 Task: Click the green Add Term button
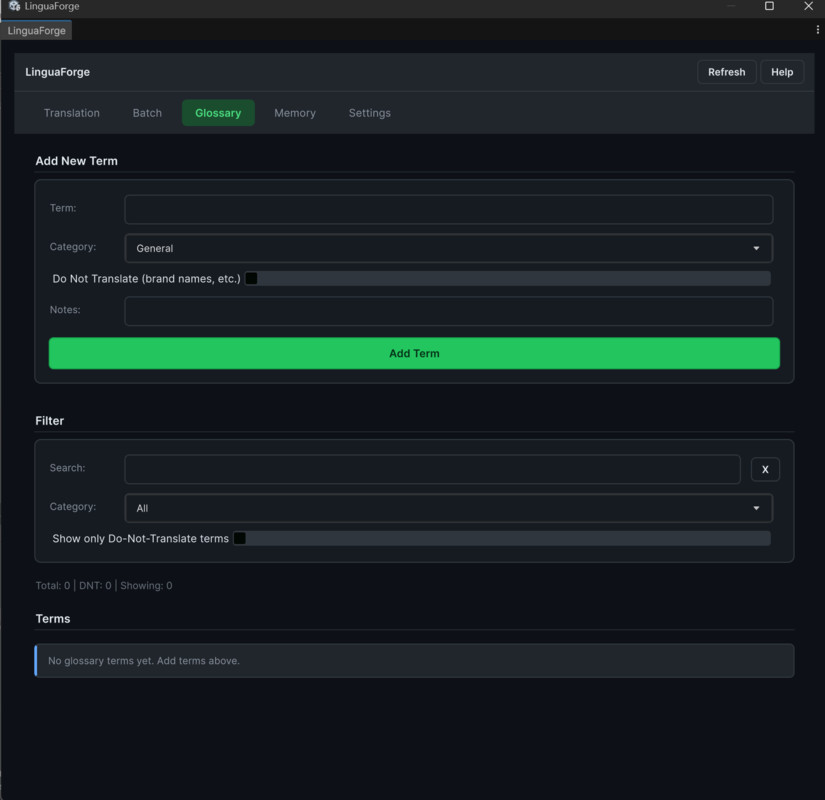[414, 353]
